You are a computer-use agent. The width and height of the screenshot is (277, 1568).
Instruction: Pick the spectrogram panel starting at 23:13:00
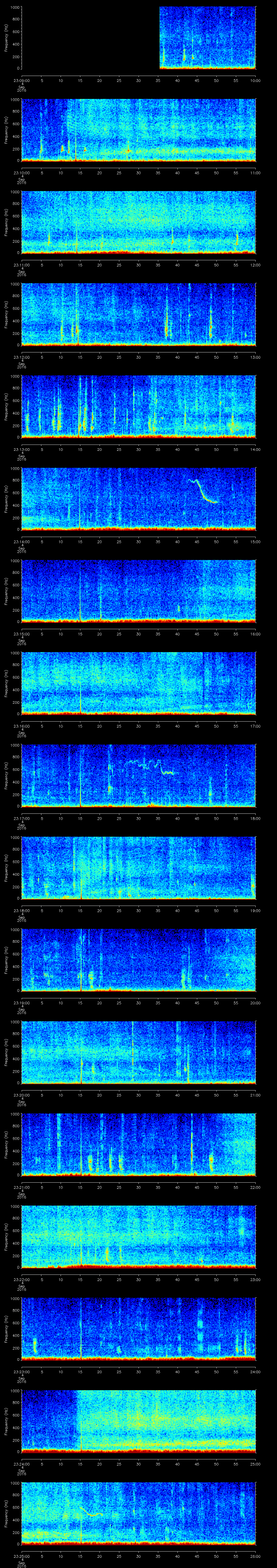click(139, 407)
